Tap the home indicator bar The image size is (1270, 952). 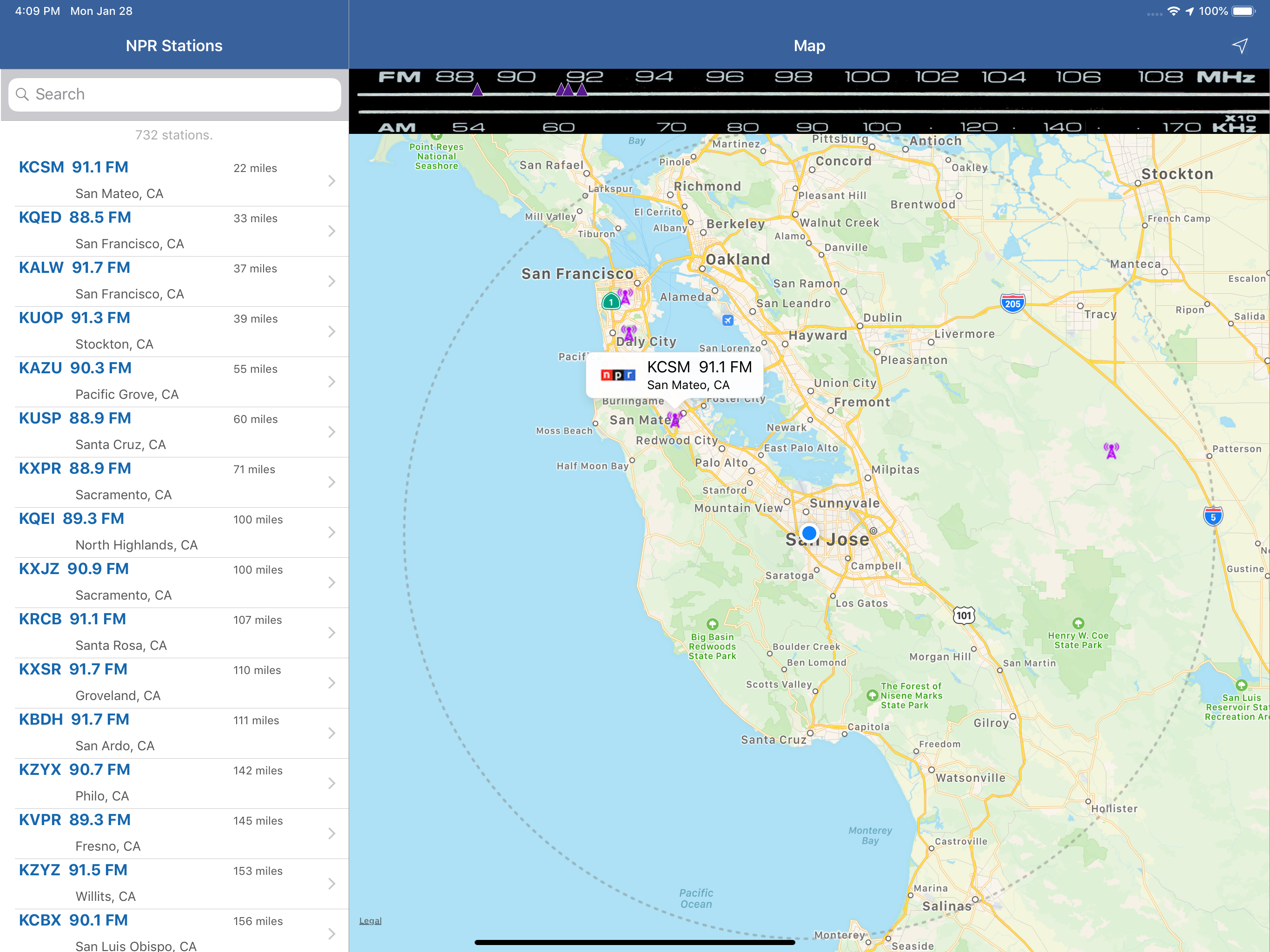[x=635, y=942]
